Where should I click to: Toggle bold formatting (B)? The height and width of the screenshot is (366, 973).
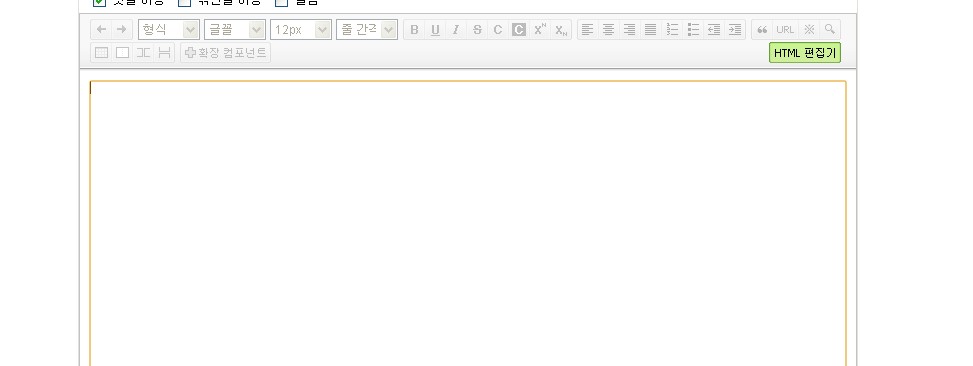coord(415,30)
